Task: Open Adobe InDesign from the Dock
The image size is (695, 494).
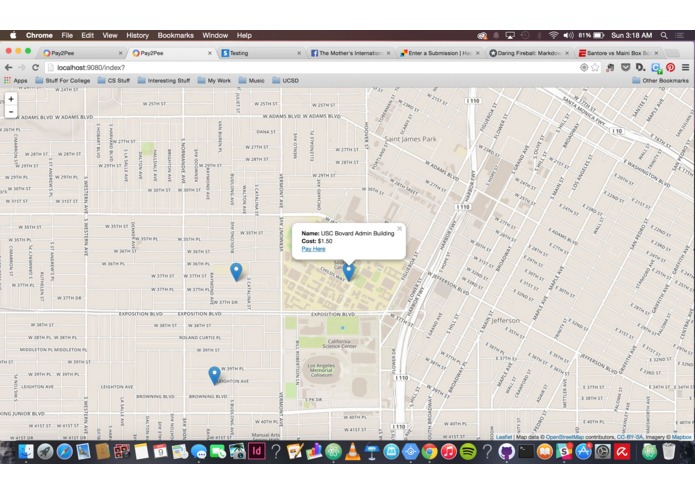Action: pyautogui.click(x=257, y=452)
